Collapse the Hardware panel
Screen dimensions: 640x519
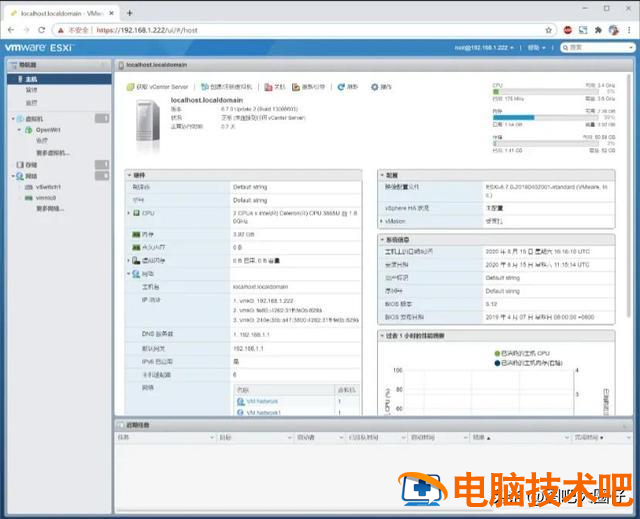(129, 175)
